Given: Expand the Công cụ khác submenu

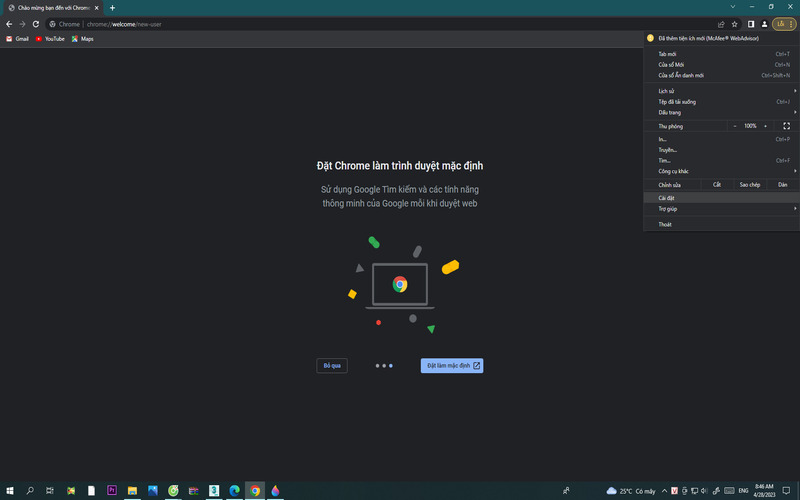Looking at the screenshot, I should pos(721,171).
